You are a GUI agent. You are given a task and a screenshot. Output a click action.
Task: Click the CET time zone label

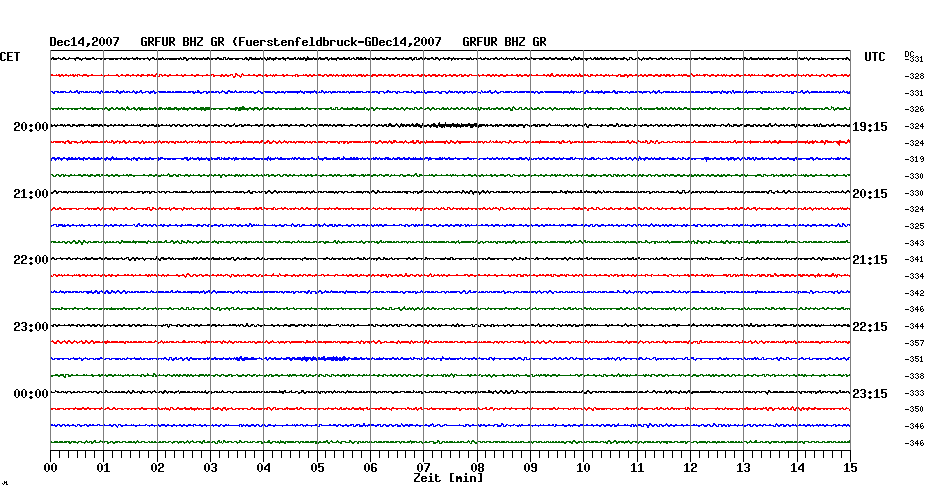(9, 57)
